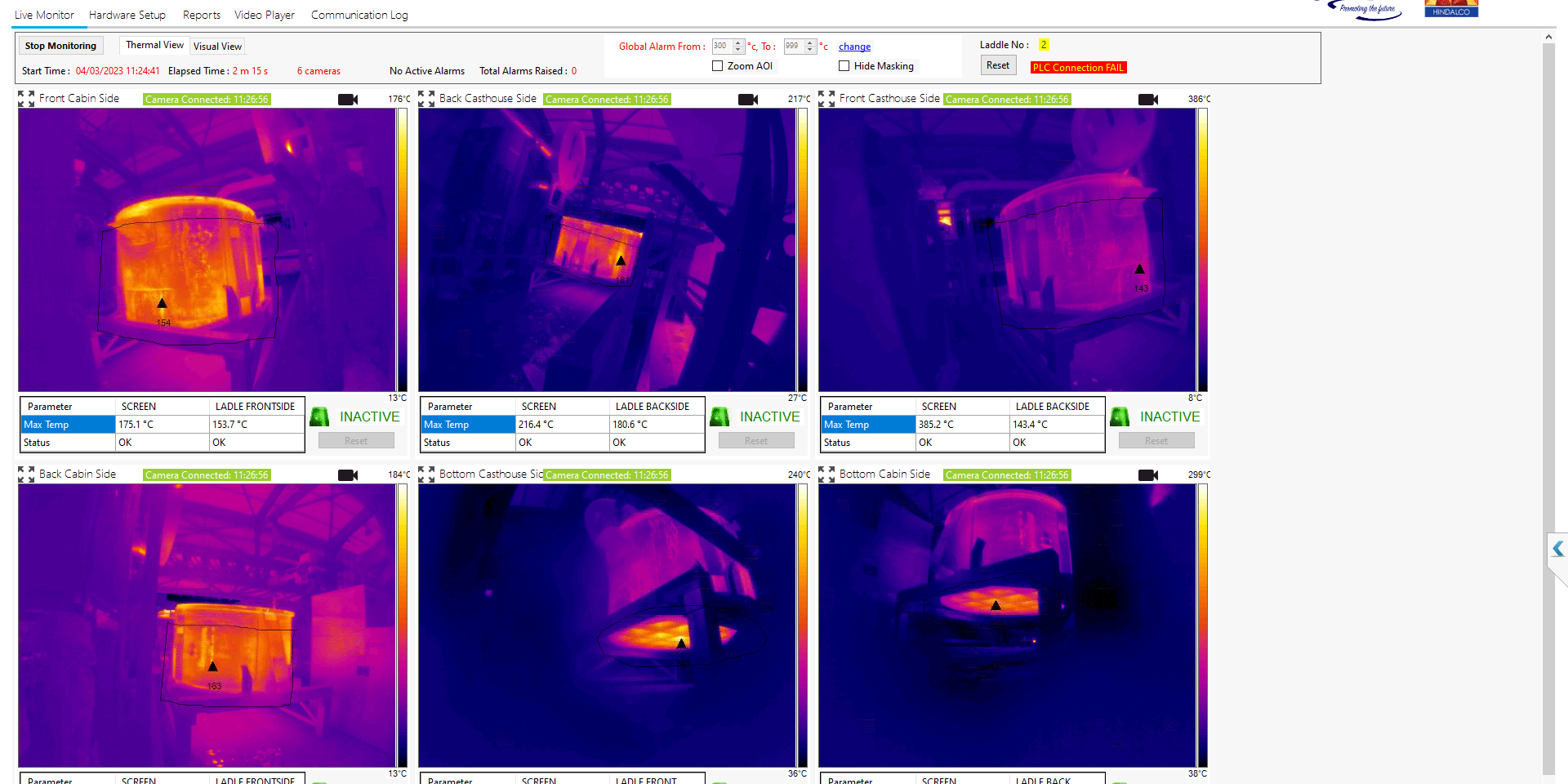The height and width of the screenshot is (784, 1568).
Task: Click the video recording icon on Bottom Cabin Side
Action: [1147, 474]
